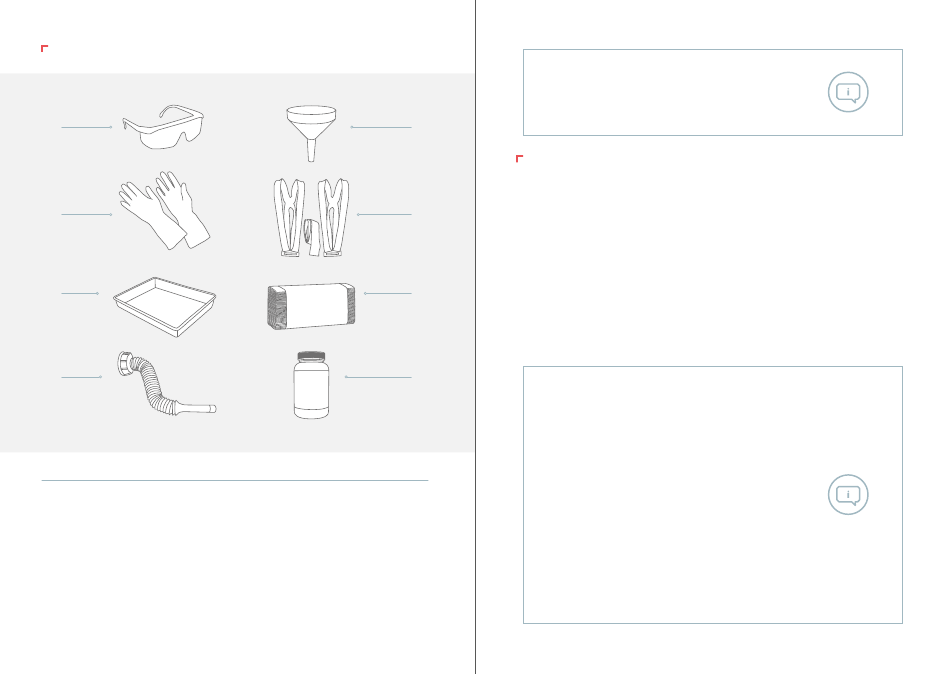Select the cable ties and tape illustration
The width and height of the screenshot is (950, 674).
(311, 218)
